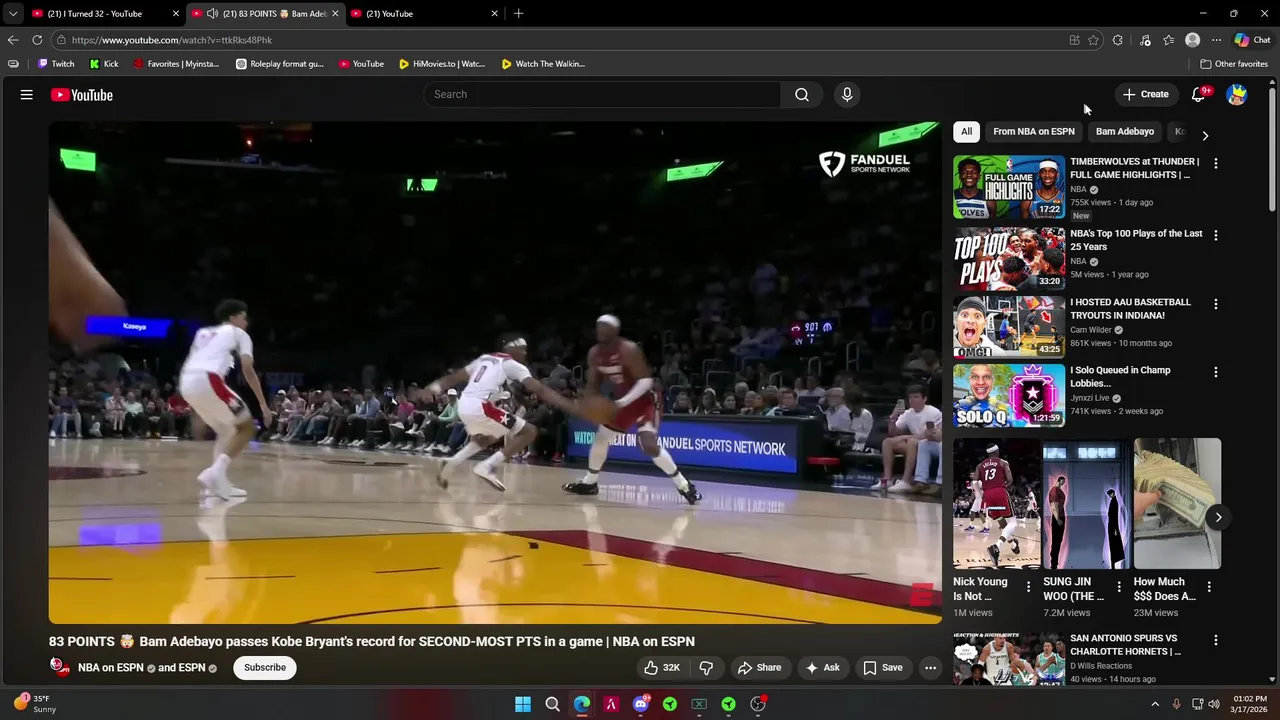Like the video with the thumbs up
The width and height of the screenshot is (1280, 720).
tap(662, 668)
